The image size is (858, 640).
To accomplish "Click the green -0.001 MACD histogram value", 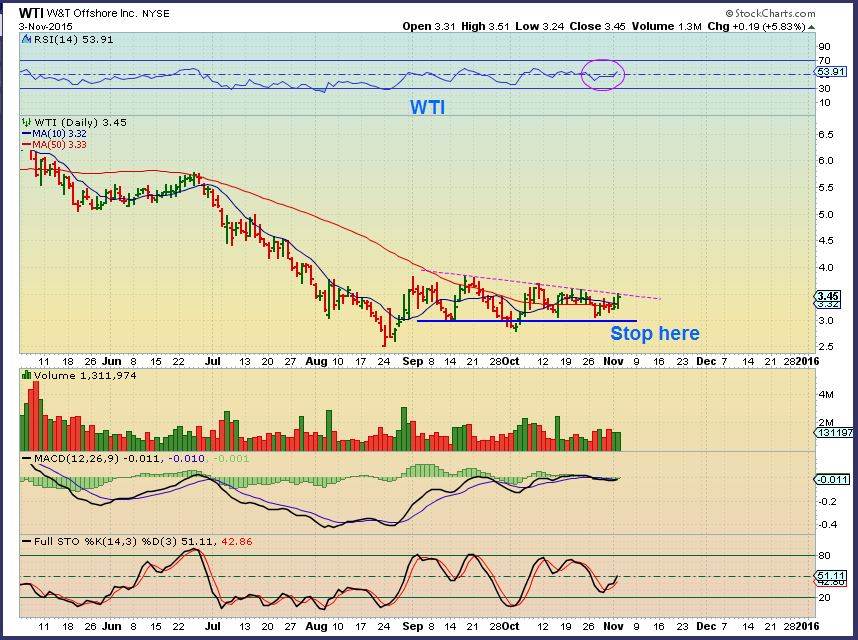I will (x=230, y=458).
